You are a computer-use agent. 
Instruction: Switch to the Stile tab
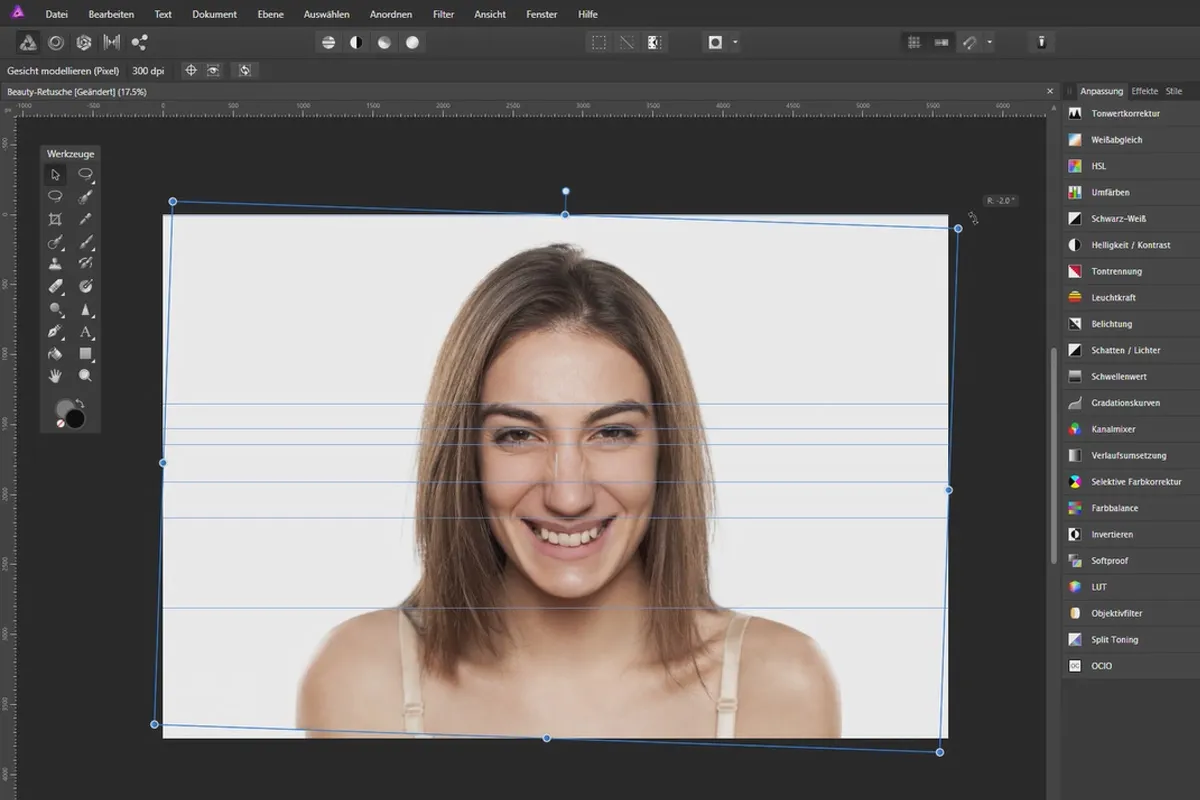click(x=1174, y=91)
